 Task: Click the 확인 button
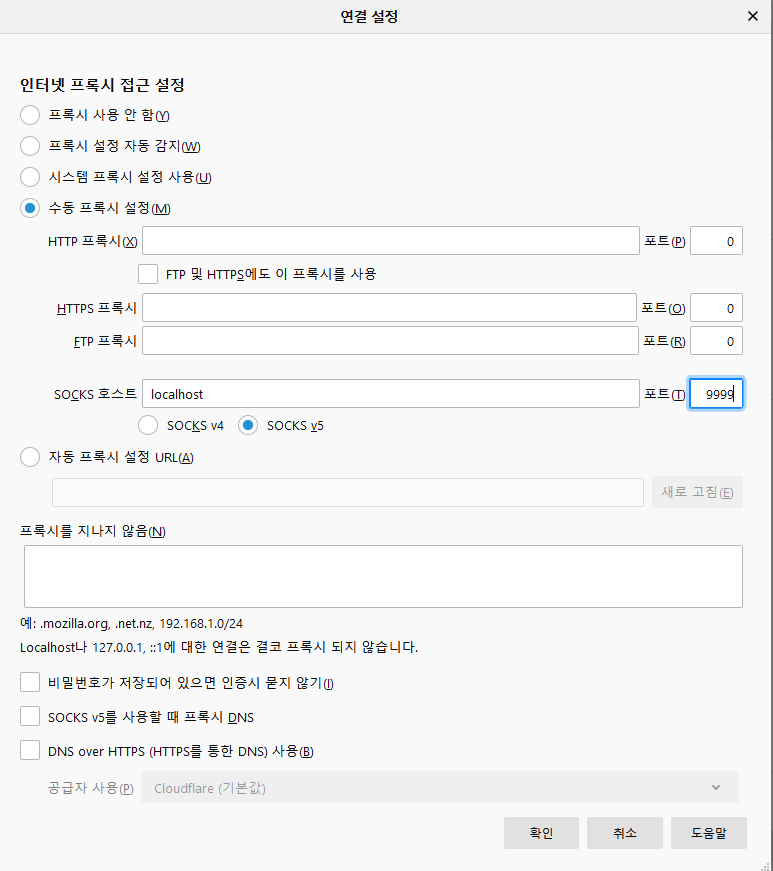[541, 833]
